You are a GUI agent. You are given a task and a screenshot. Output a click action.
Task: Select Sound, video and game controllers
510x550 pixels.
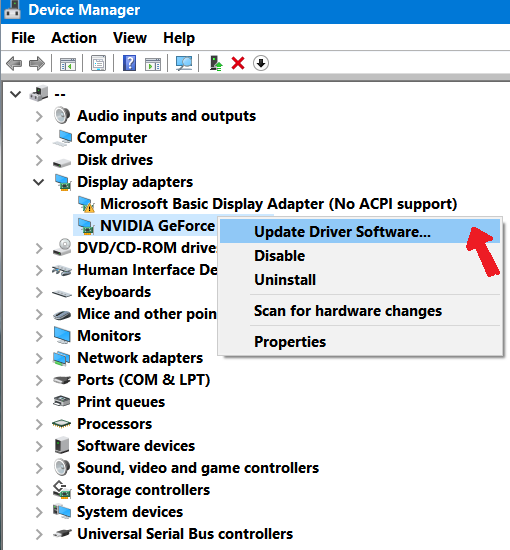tap(198, 468)
